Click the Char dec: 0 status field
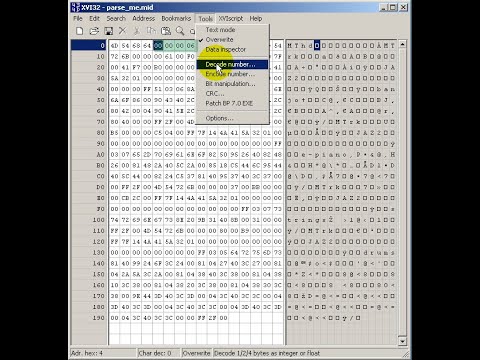 click(x=159, y=353)
